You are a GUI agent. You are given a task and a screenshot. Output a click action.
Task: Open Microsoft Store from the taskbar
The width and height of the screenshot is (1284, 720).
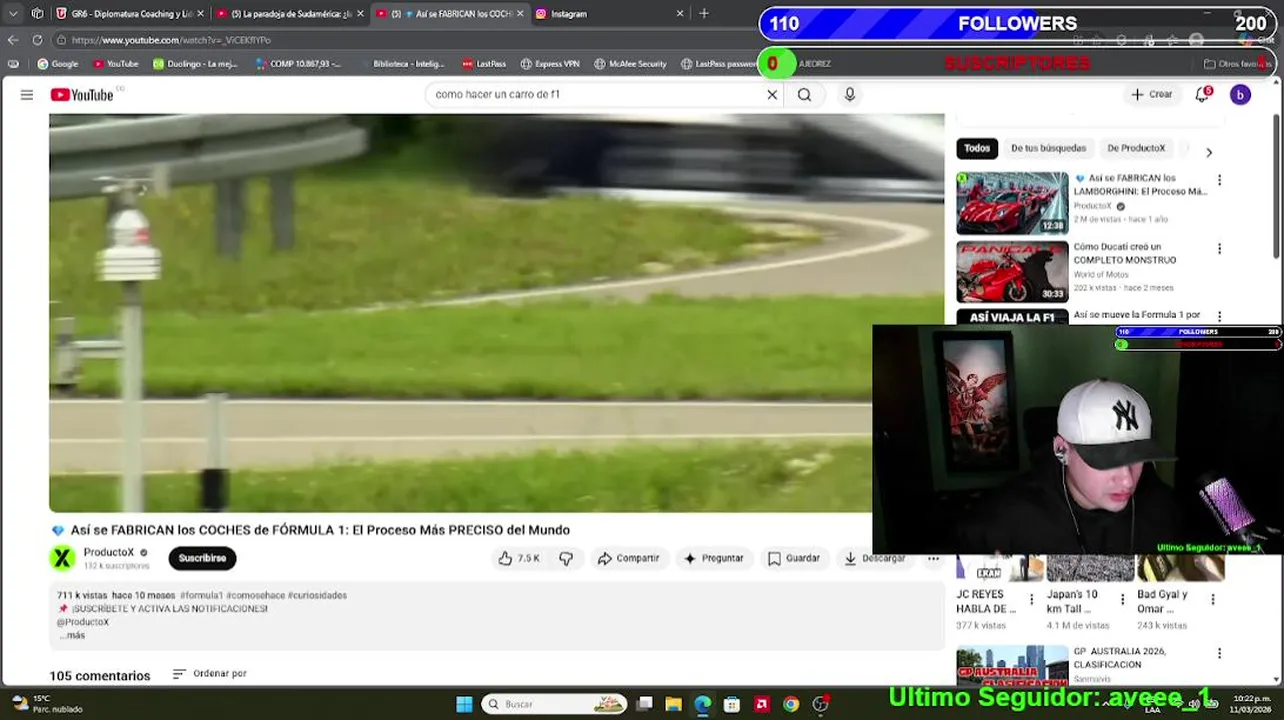[x=732, y=704]
